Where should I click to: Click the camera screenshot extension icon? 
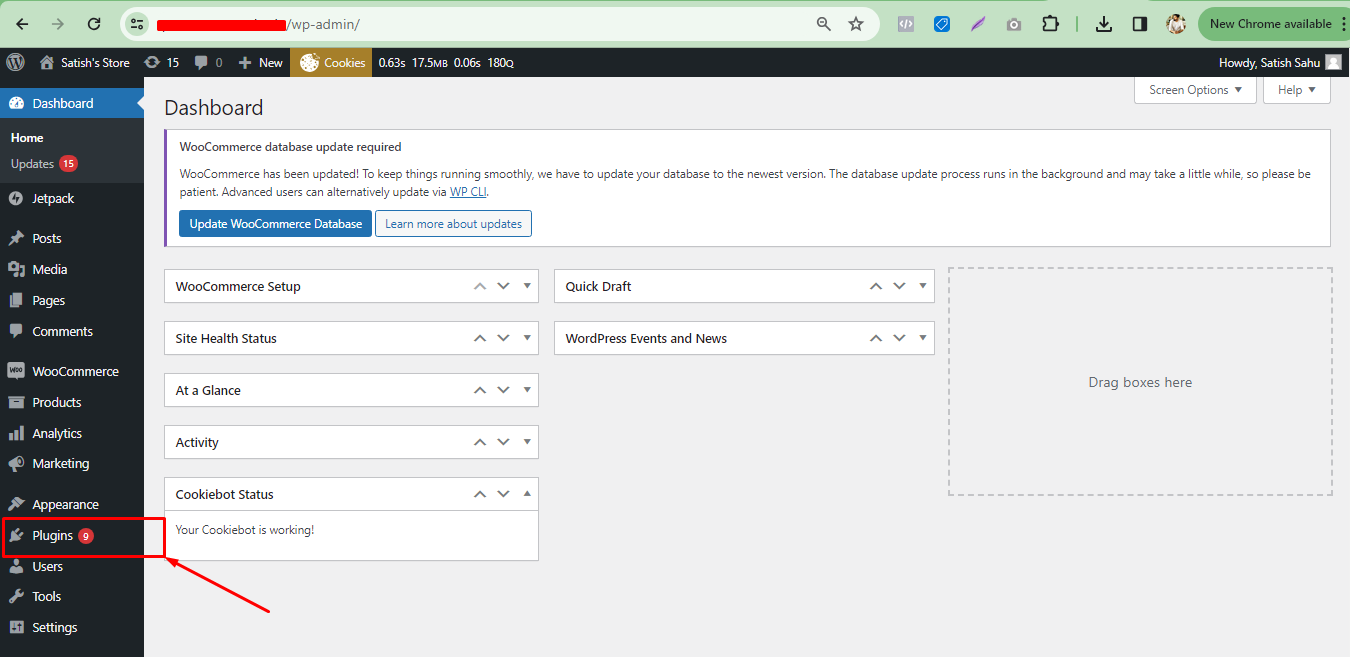coord(1014,24)
